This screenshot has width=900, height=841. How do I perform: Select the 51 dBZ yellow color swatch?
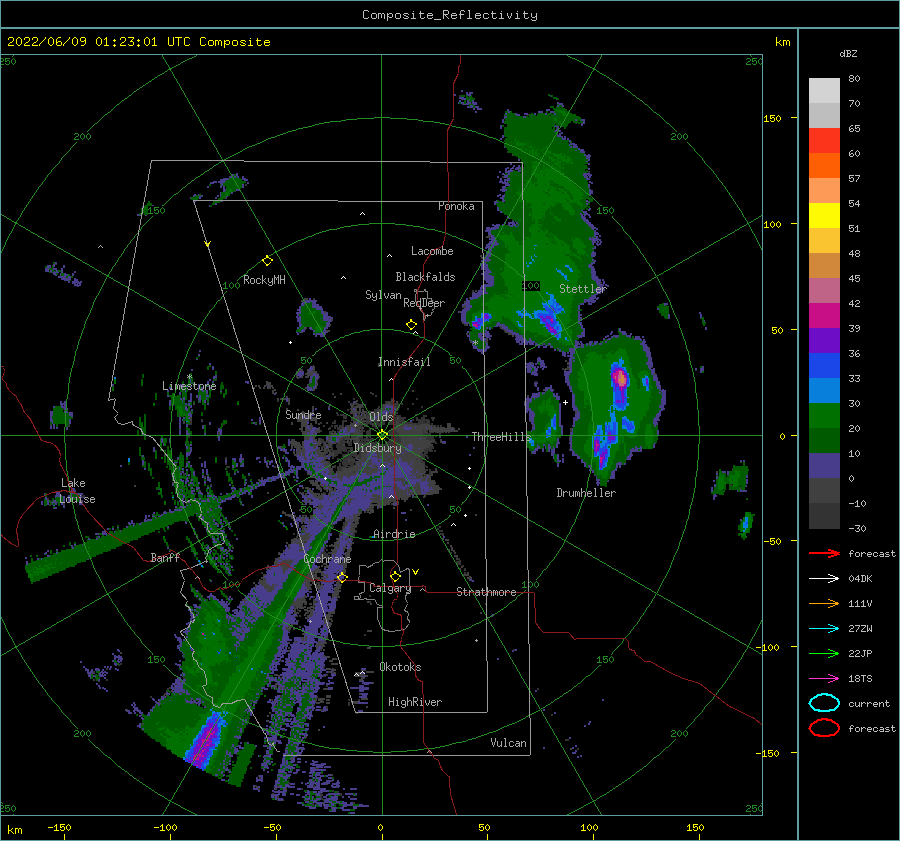coord(824,216)
